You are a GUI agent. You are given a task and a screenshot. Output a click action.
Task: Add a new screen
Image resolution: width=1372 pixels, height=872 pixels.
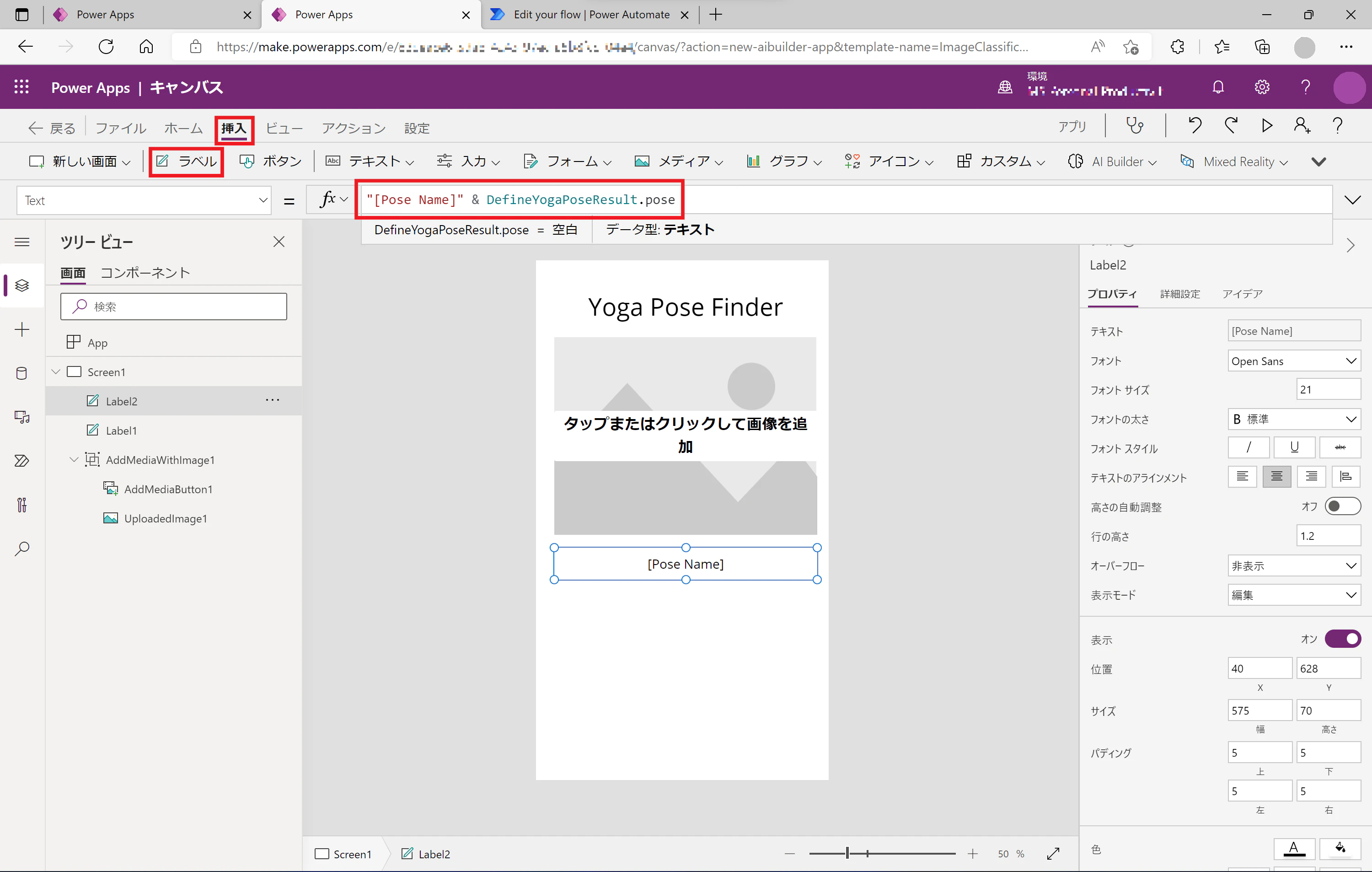click(80, 162)
